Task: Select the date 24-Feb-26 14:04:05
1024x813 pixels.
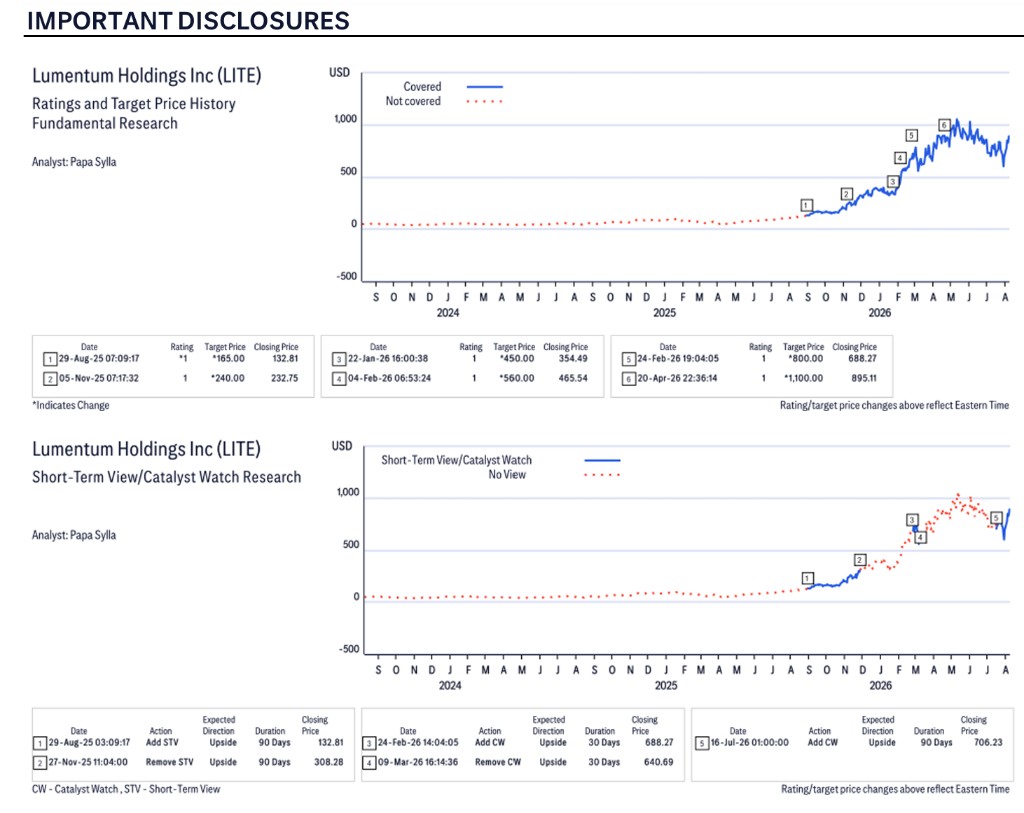Action: tap(418, 742)
